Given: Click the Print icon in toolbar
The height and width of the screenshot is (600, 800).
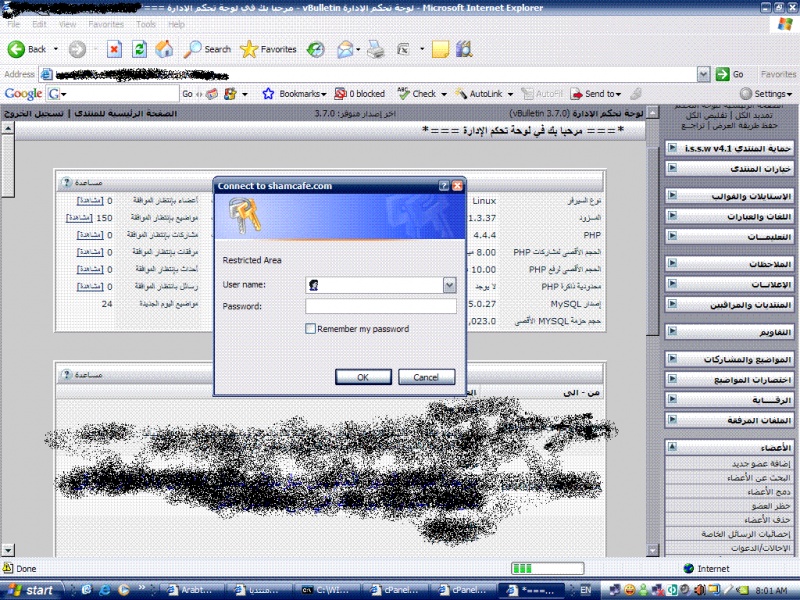Looking at the screenshot, I should [375, 48].
